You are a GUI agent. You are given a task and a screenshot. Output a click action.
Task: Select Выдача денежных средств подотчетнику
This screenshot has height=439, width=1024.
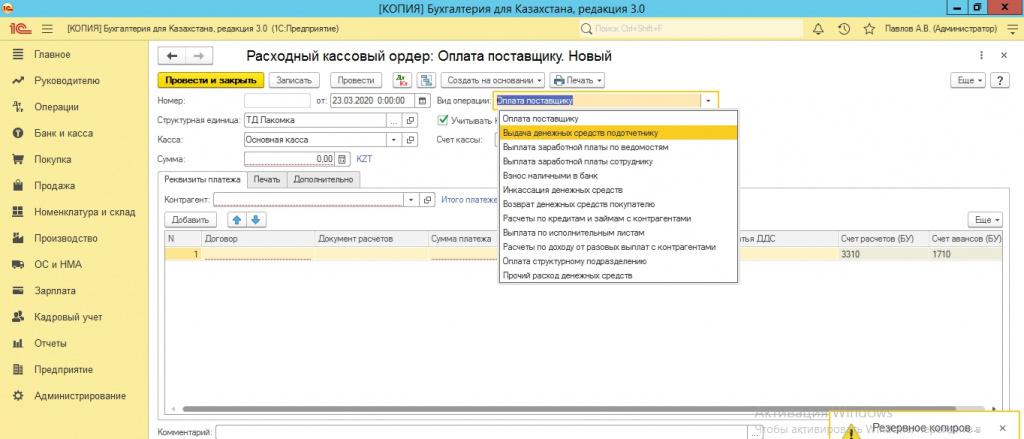click(x=618, y=133)
